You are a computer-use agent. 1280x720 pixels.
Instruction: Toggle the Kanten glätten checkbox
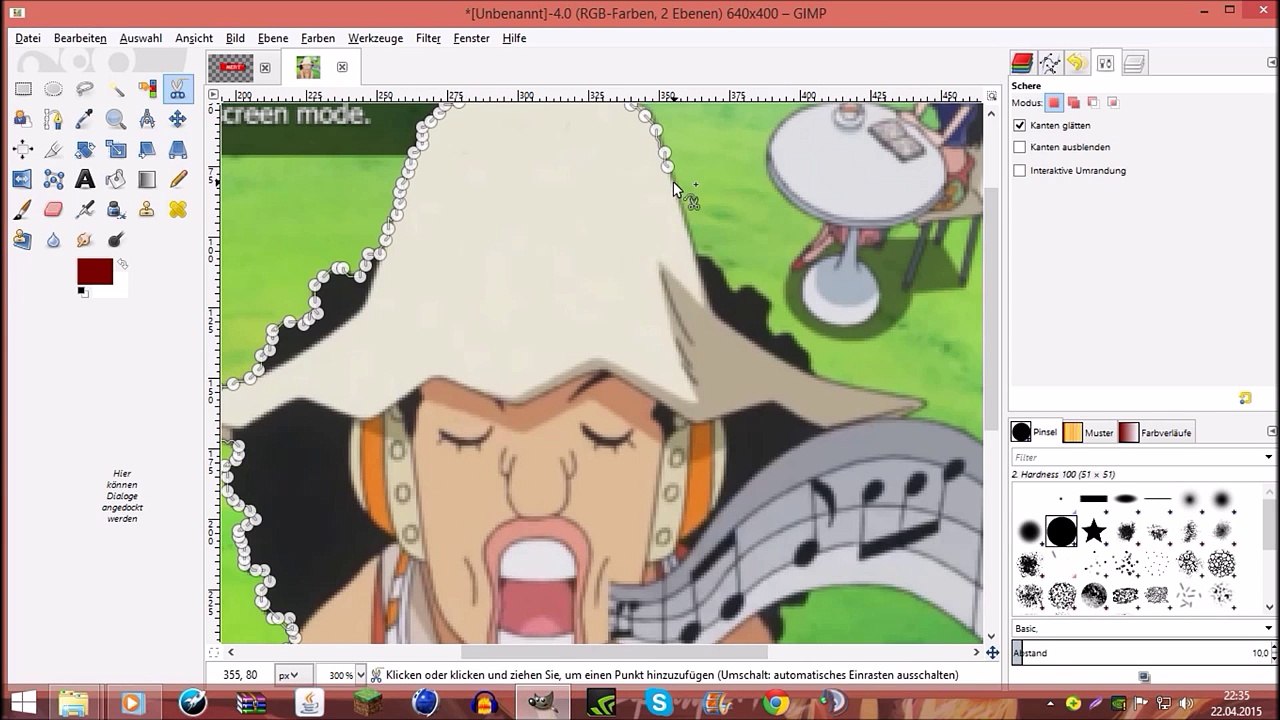point(1020,125)
